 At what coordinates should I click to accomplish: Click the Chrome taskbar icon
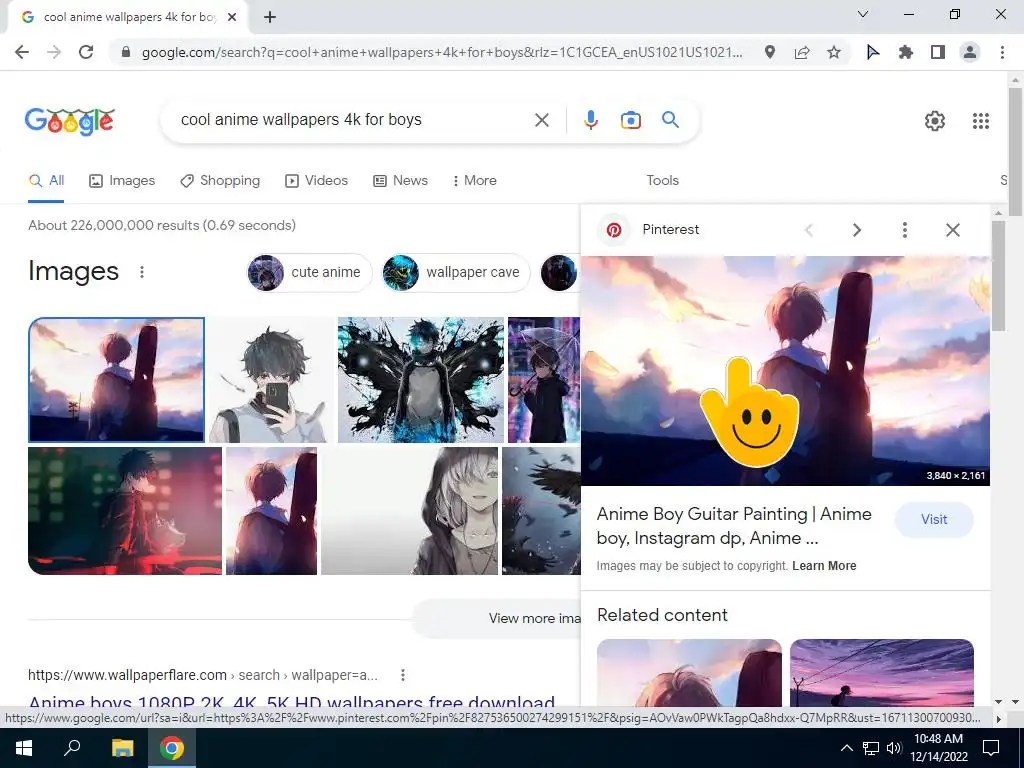click(172, 748)
